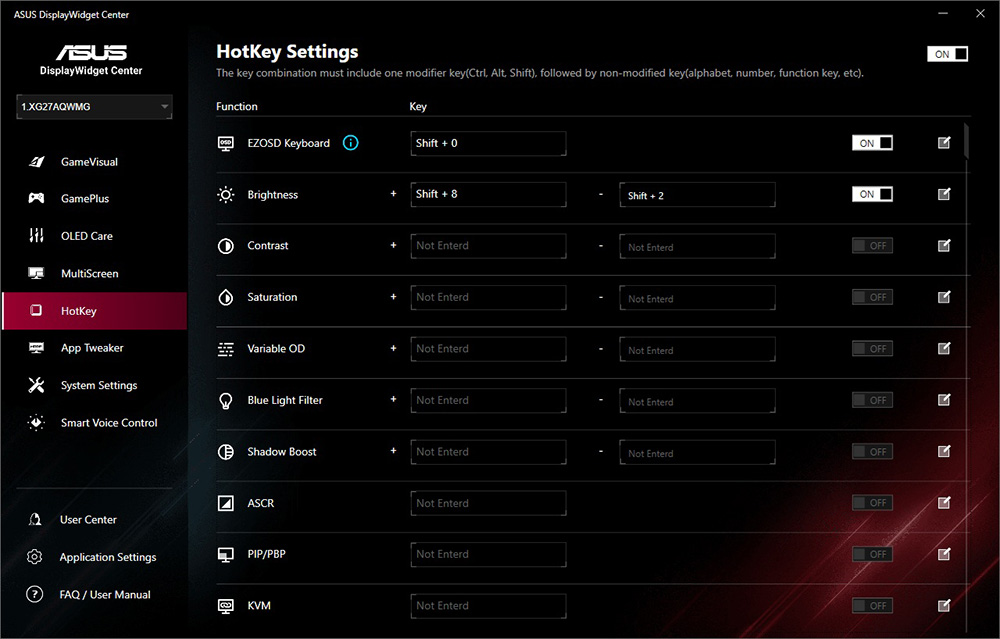
Task: Click the EZOSD Keyboard info icon
Action: pyautogui.click(x=350, y=143)
